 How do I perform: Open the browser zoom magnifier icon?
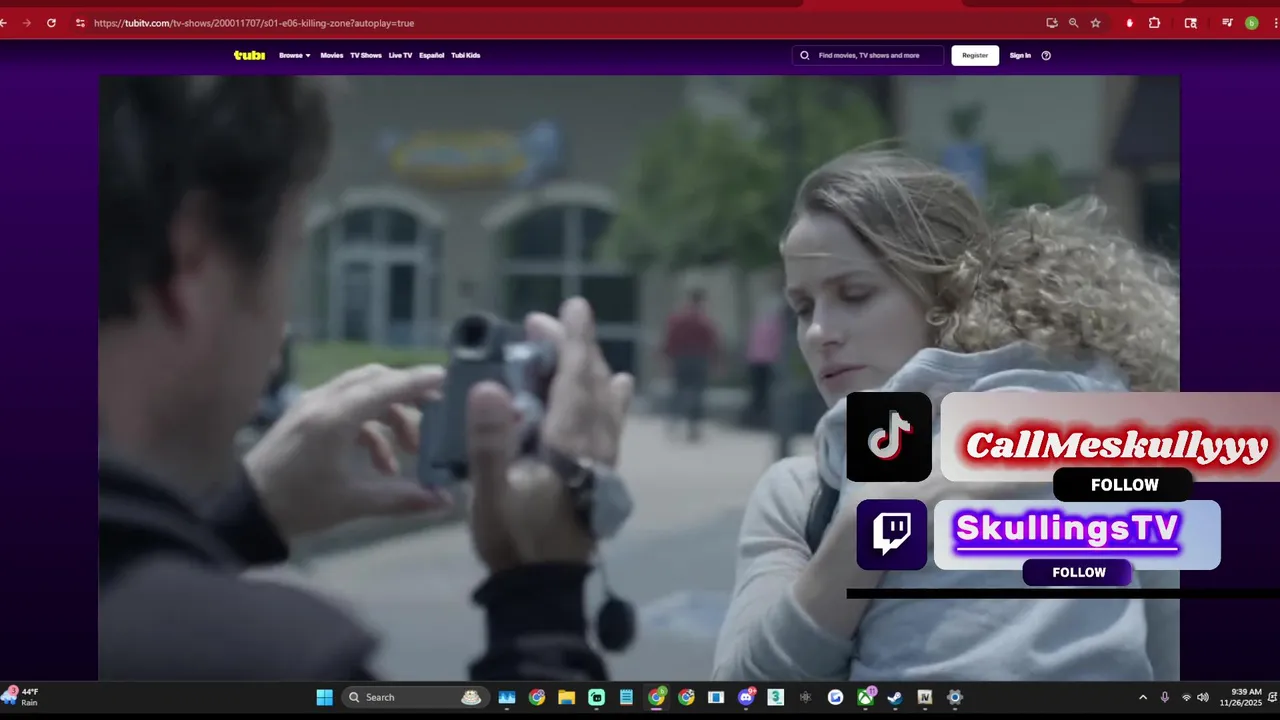tap(1074, 23)
